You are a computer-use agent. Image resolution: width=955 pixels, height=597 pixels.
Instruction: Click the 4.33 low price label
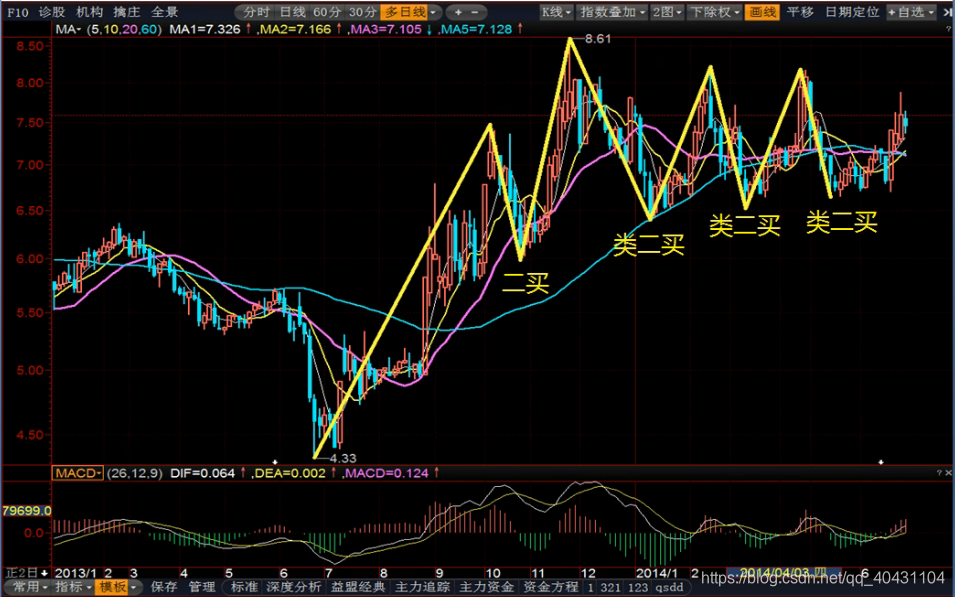click(343, 457)
